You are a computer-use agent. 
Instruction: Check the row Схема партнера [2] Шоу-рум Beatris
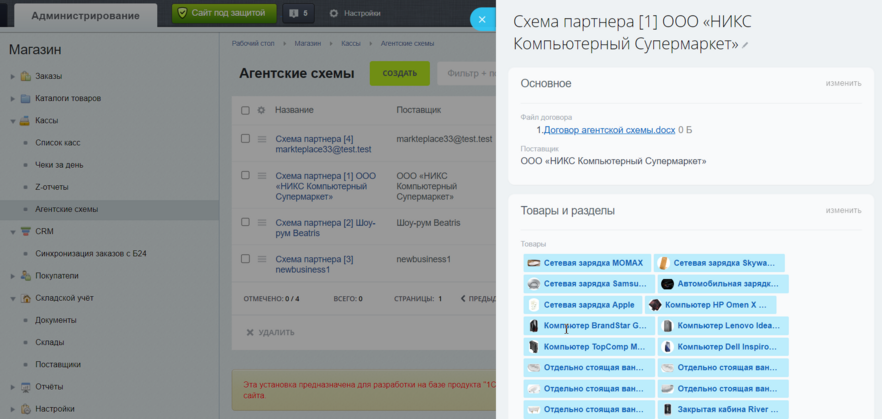245,222
